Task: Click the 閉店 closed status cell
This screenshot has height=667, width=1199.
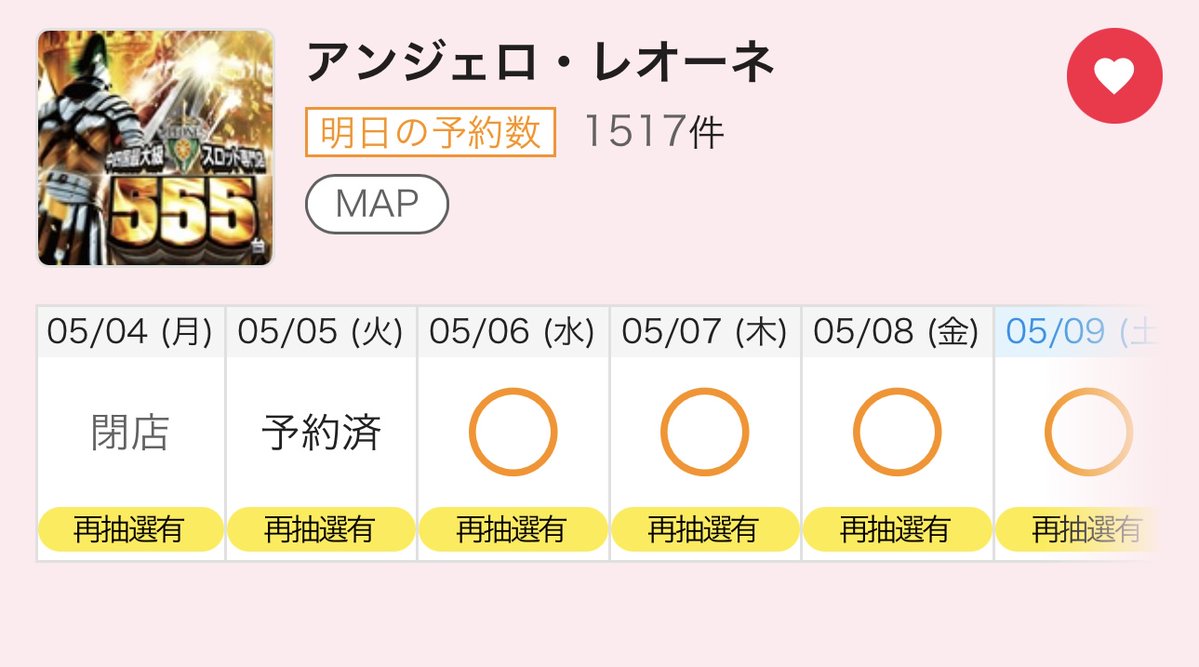Action: pos(130,432)
